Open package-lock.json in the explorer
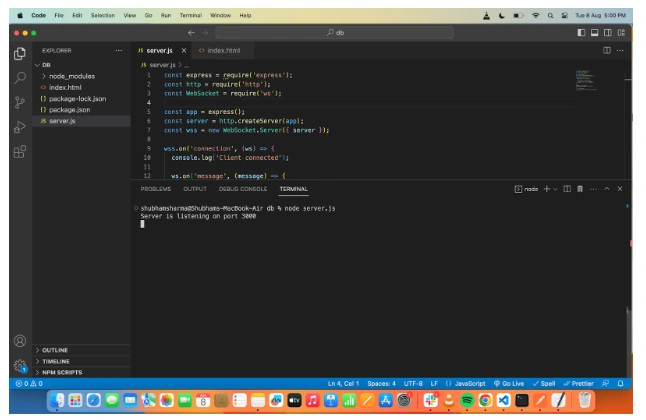 [x=81, y=99]
